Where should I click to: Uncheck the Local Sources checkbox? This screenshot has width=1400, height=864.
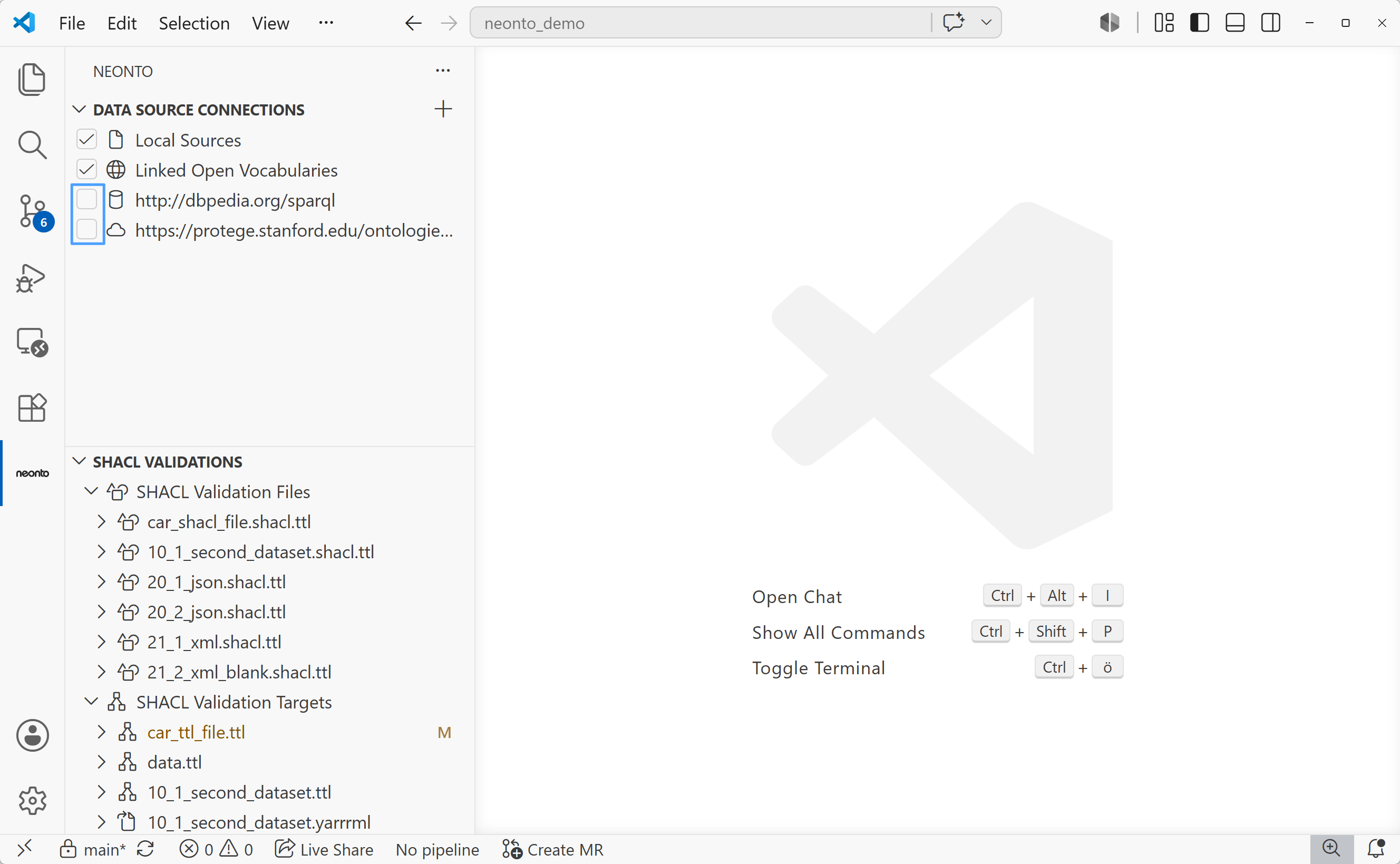(x=87, y=139)
